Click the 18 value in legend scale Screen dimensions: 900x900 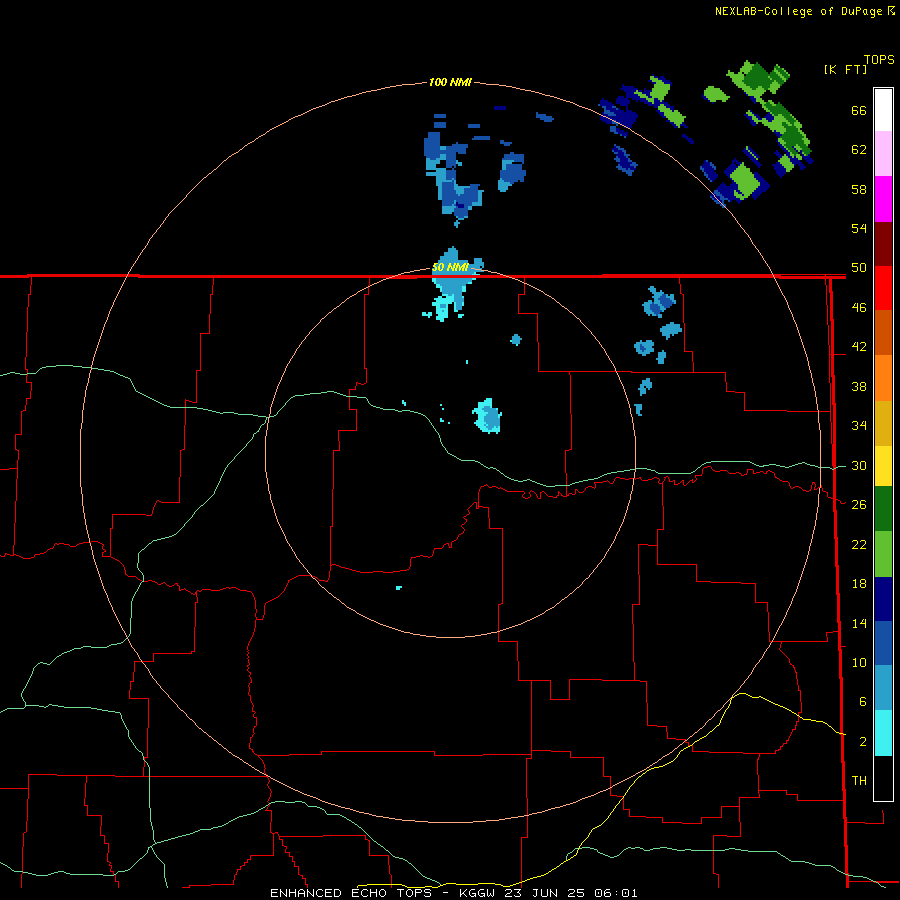859,583
